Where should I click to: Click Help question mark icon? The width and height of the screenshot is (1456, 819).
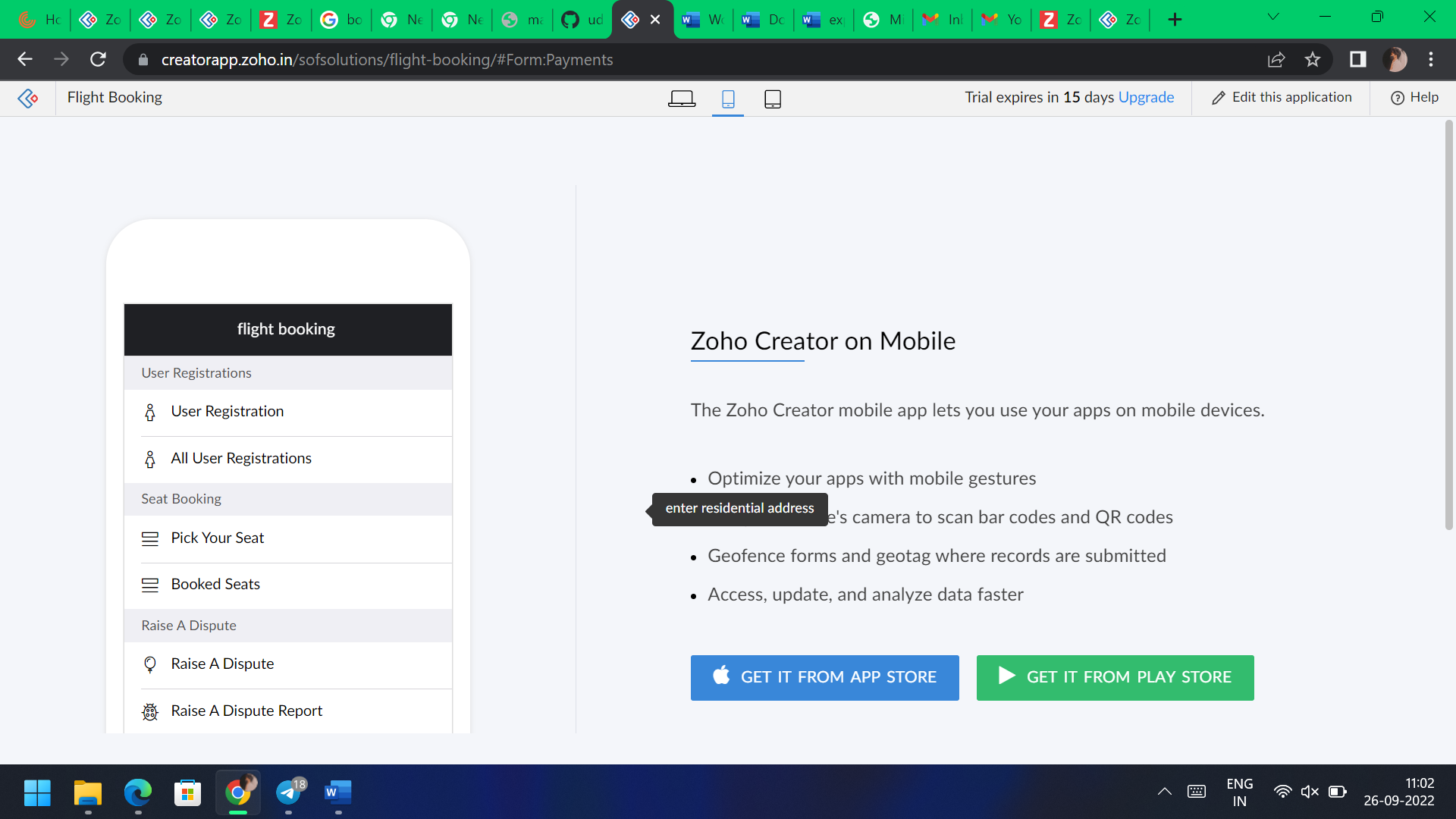click(1397, 98)
